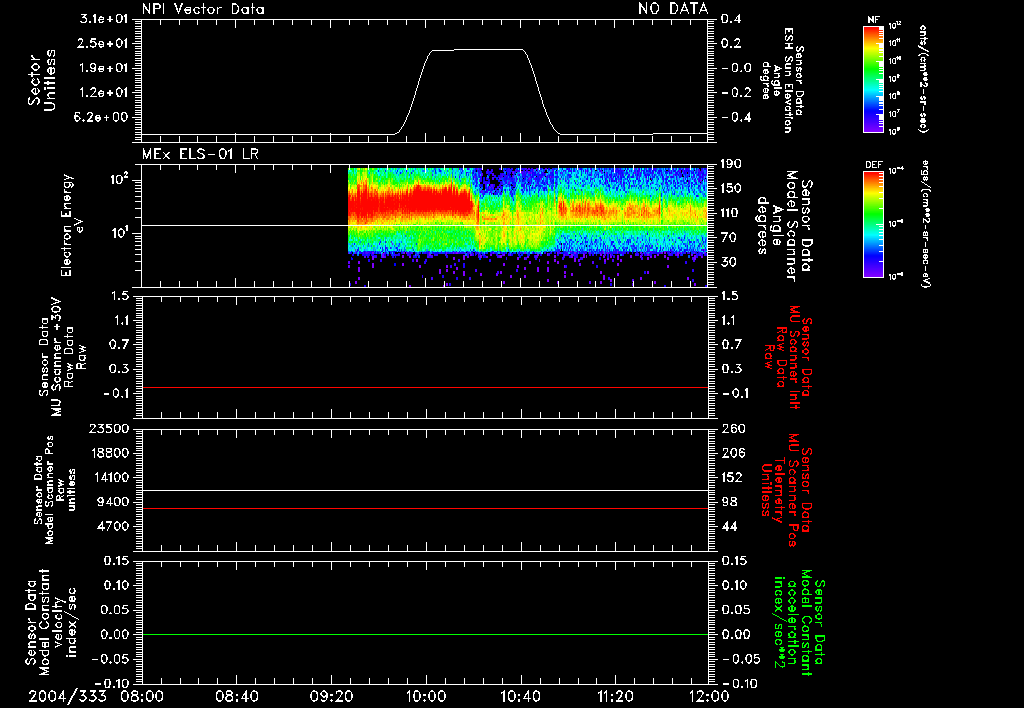1024x708 pixels.
Task: Click the 260 telemetry tick label
Action: (732, 429)
